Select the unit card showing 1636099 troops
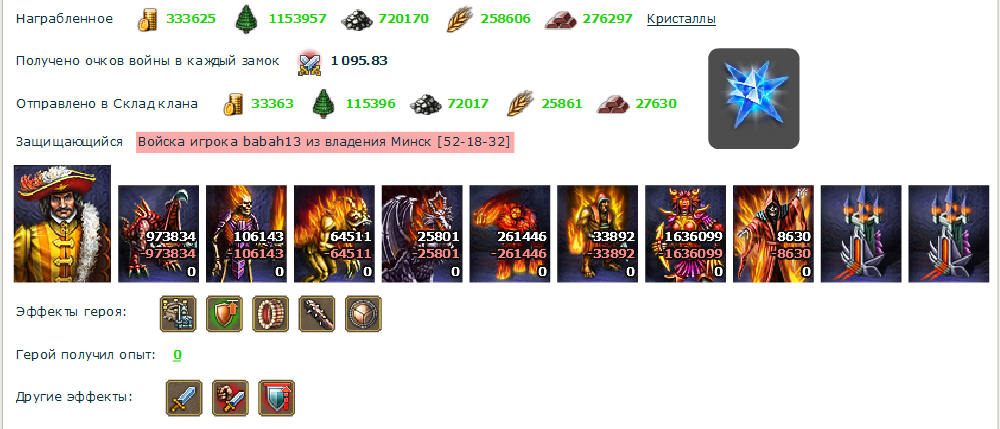The image size is (1000, 429). 686,233
